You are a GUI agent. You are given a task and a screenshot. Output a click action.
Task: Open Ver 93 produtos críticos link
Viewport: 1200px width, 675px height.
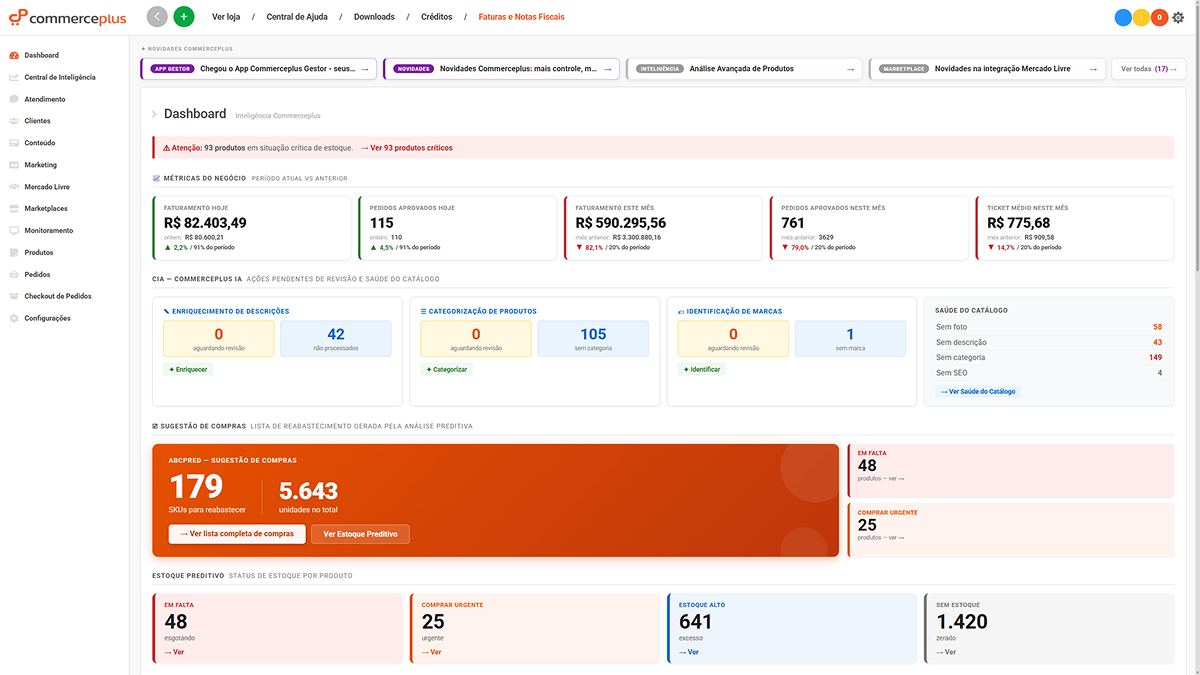(x=407, y=148)
